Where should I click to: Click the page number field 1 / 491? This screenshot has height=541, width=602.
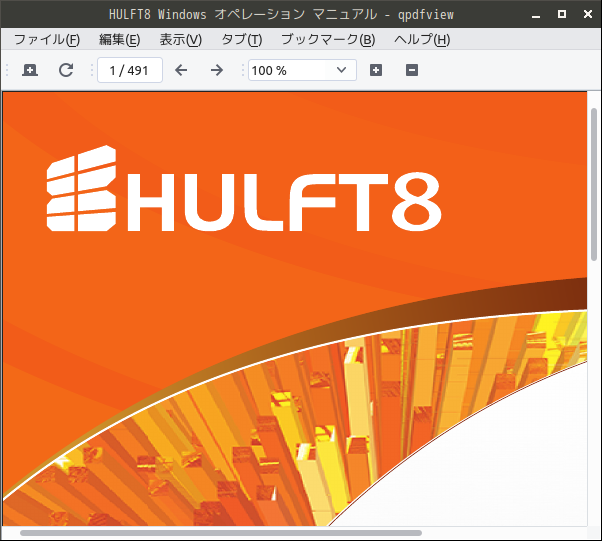pyautogui.click(x=130, y=70)
